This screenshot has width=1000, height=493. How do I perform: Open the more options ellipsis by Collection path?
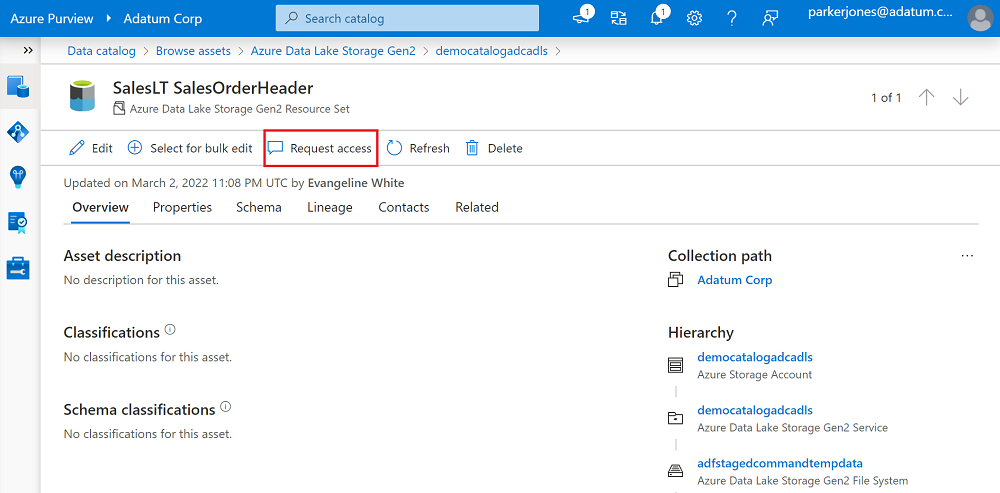pyautogui.click(x=967, y=256)
